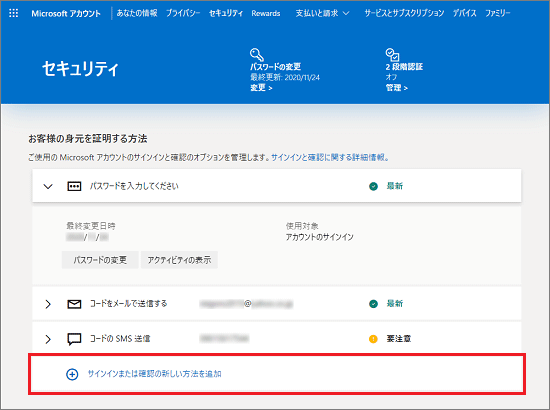Open the ファミリー tab
Screen dimensions: 550x410
pyautogui.click(x=497, y=13)
